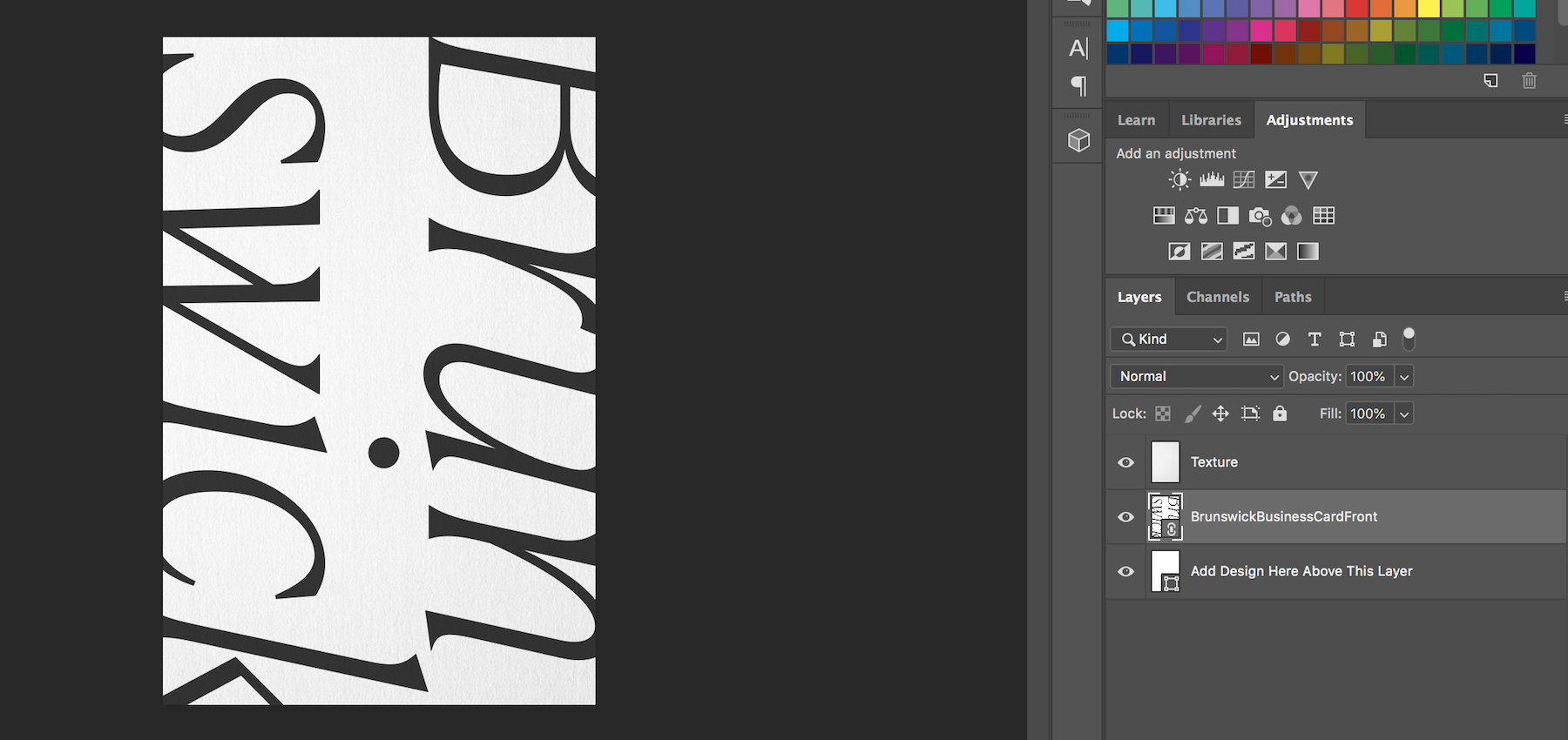The width and height of the screenshot is (1568, 740).
Task: Open the Normal blend mode dropdown
Action: pyautogui.click(x=1197, y=377)
